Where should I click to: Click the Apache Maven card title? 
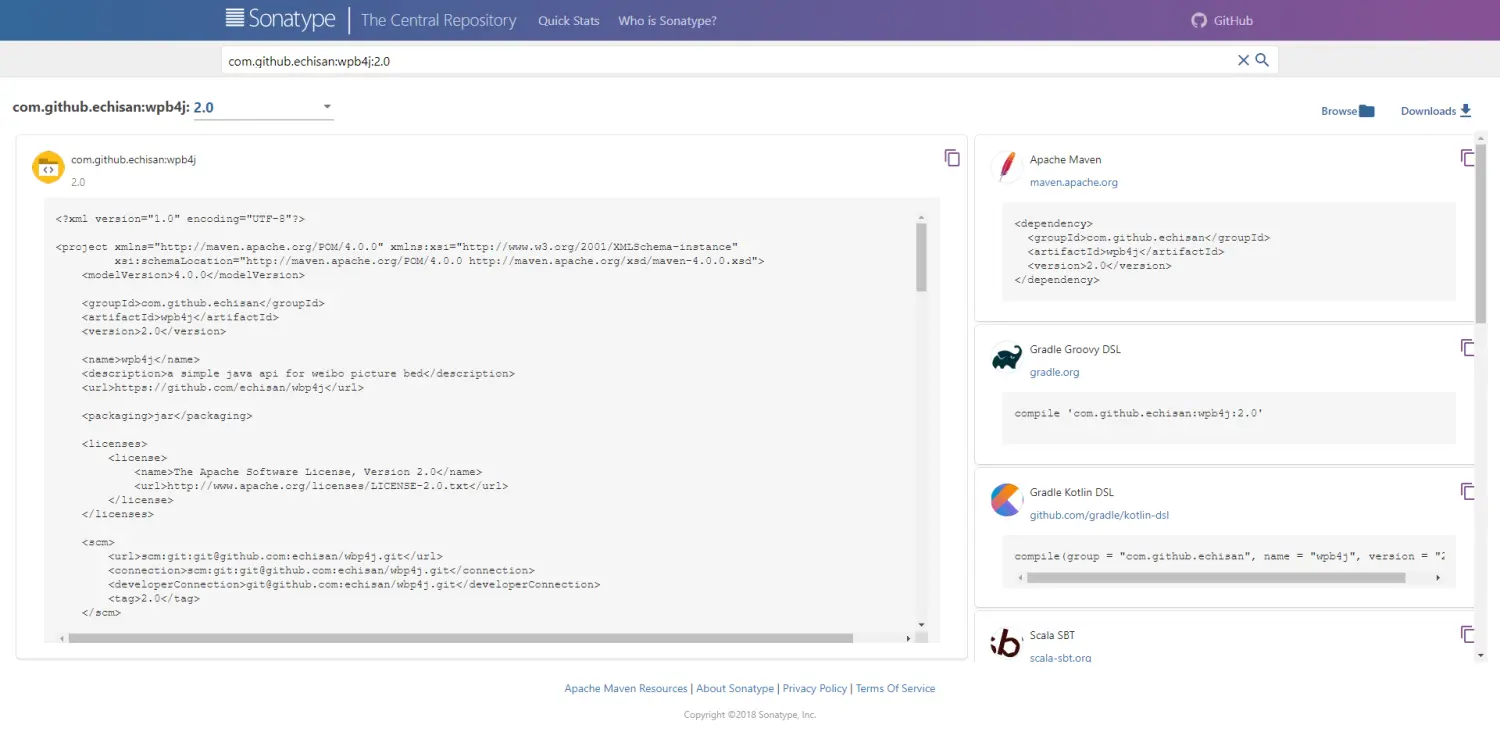[1066, 159]
